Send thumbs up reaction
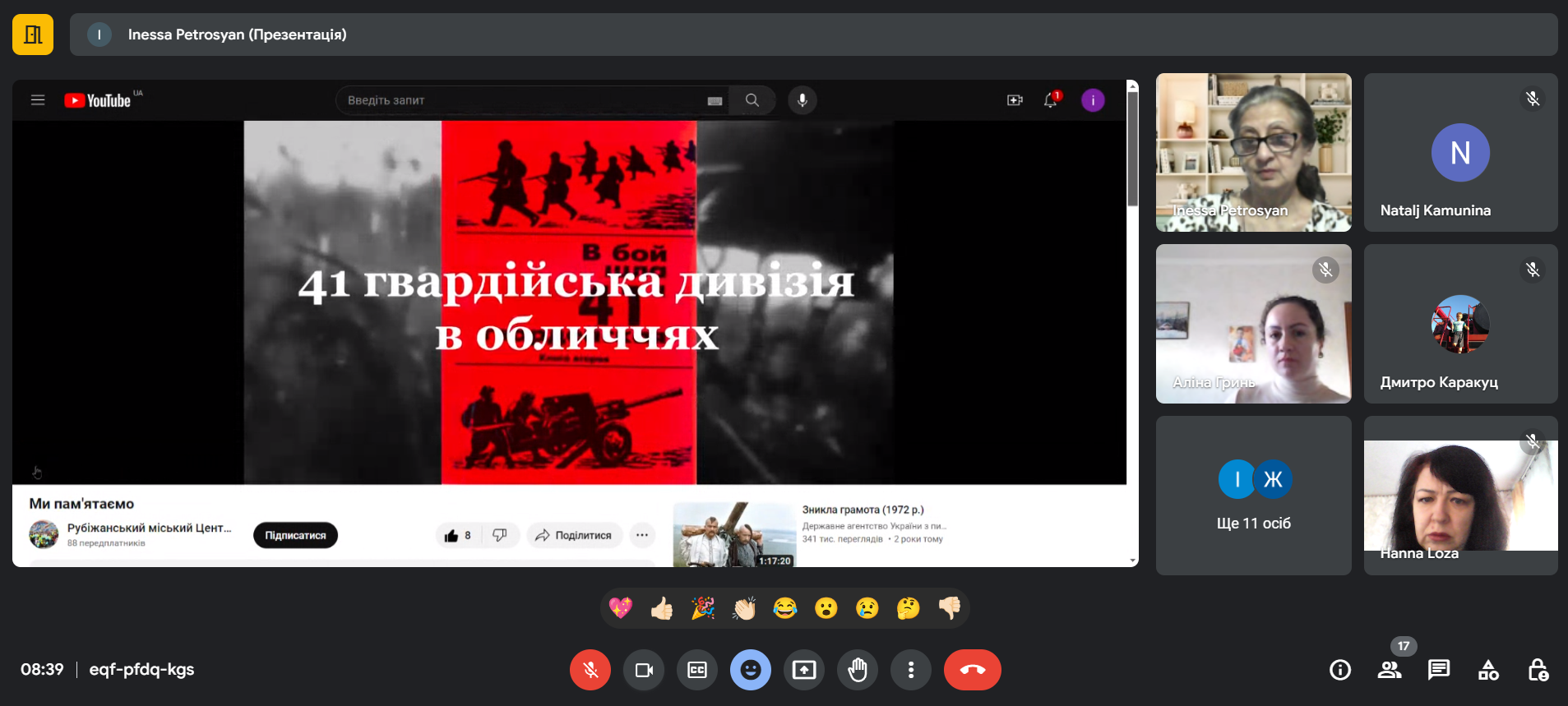Image resolution: width=1568 pixels, height=706 pixels. pos(662,608)
